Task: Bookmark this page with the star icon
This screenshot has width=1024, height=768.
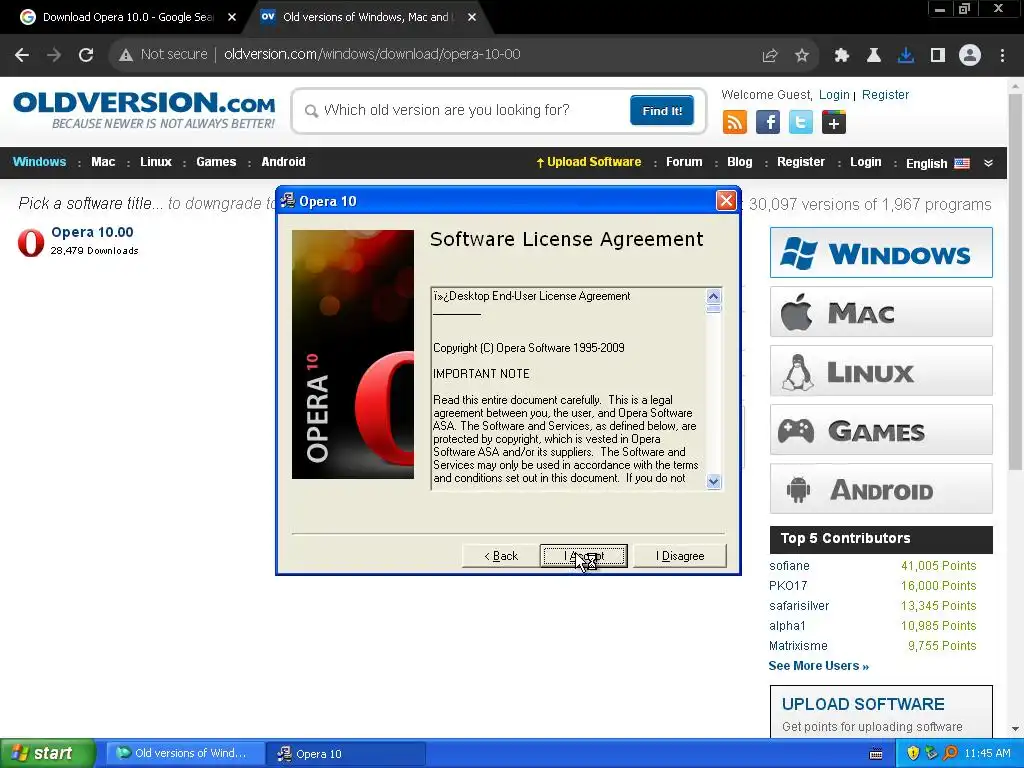Action: pos(802,56)
